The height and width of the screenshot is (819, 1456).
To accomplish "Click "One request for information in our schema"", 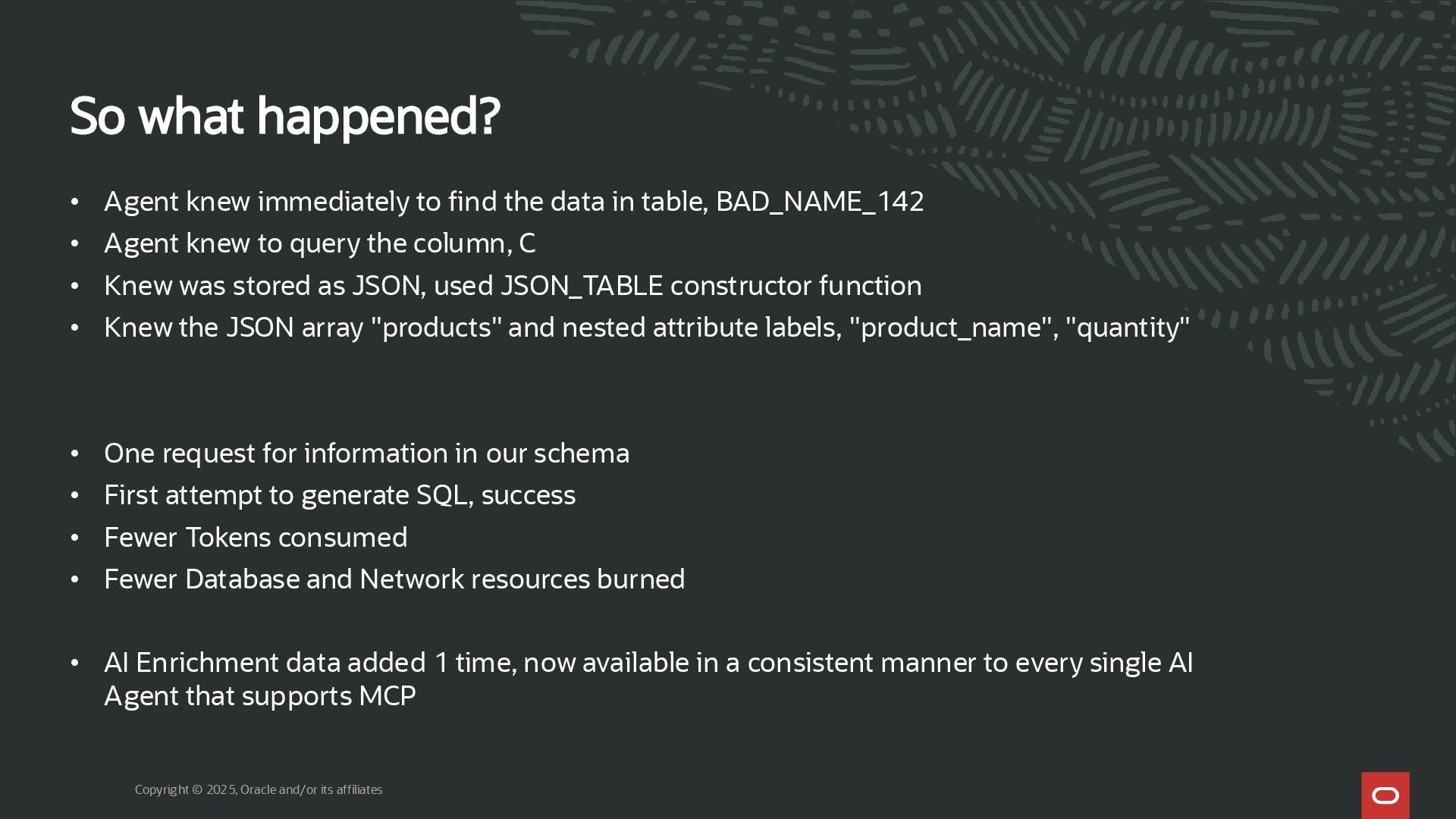I will (x=366, y=453).
